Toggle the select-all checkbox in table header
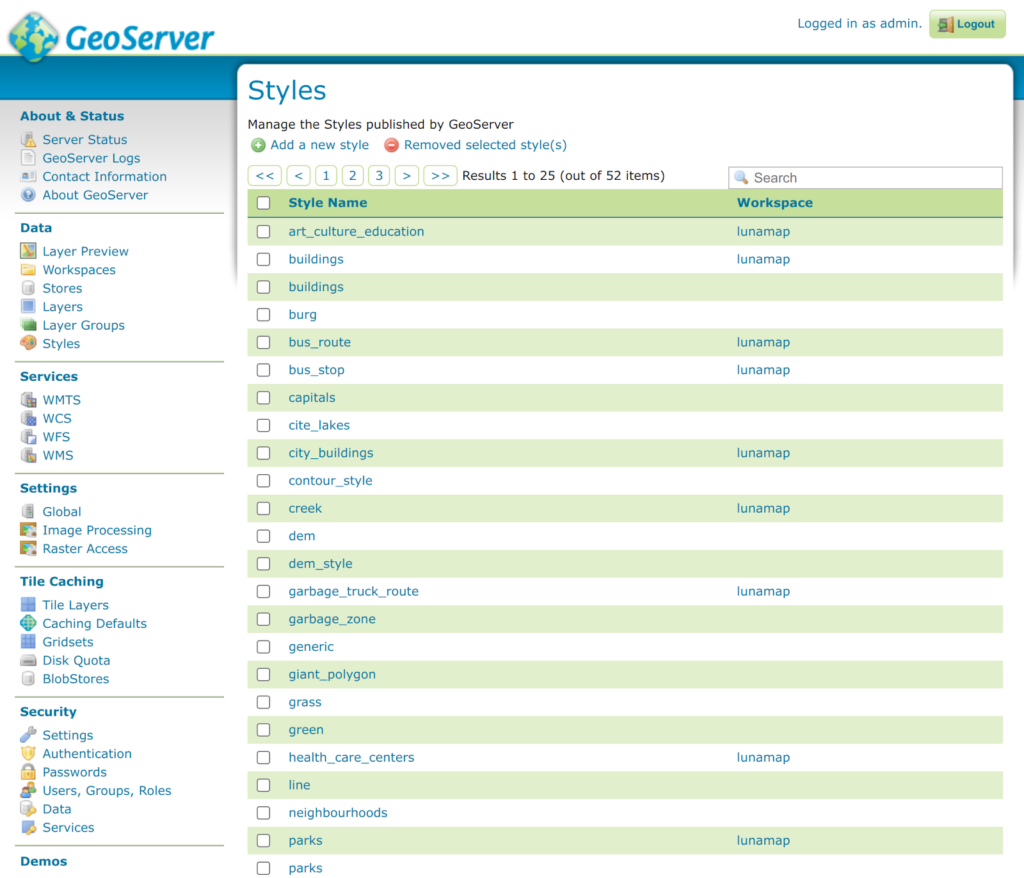This screenshot has height=878, width=1024. (x=264, y=203)
